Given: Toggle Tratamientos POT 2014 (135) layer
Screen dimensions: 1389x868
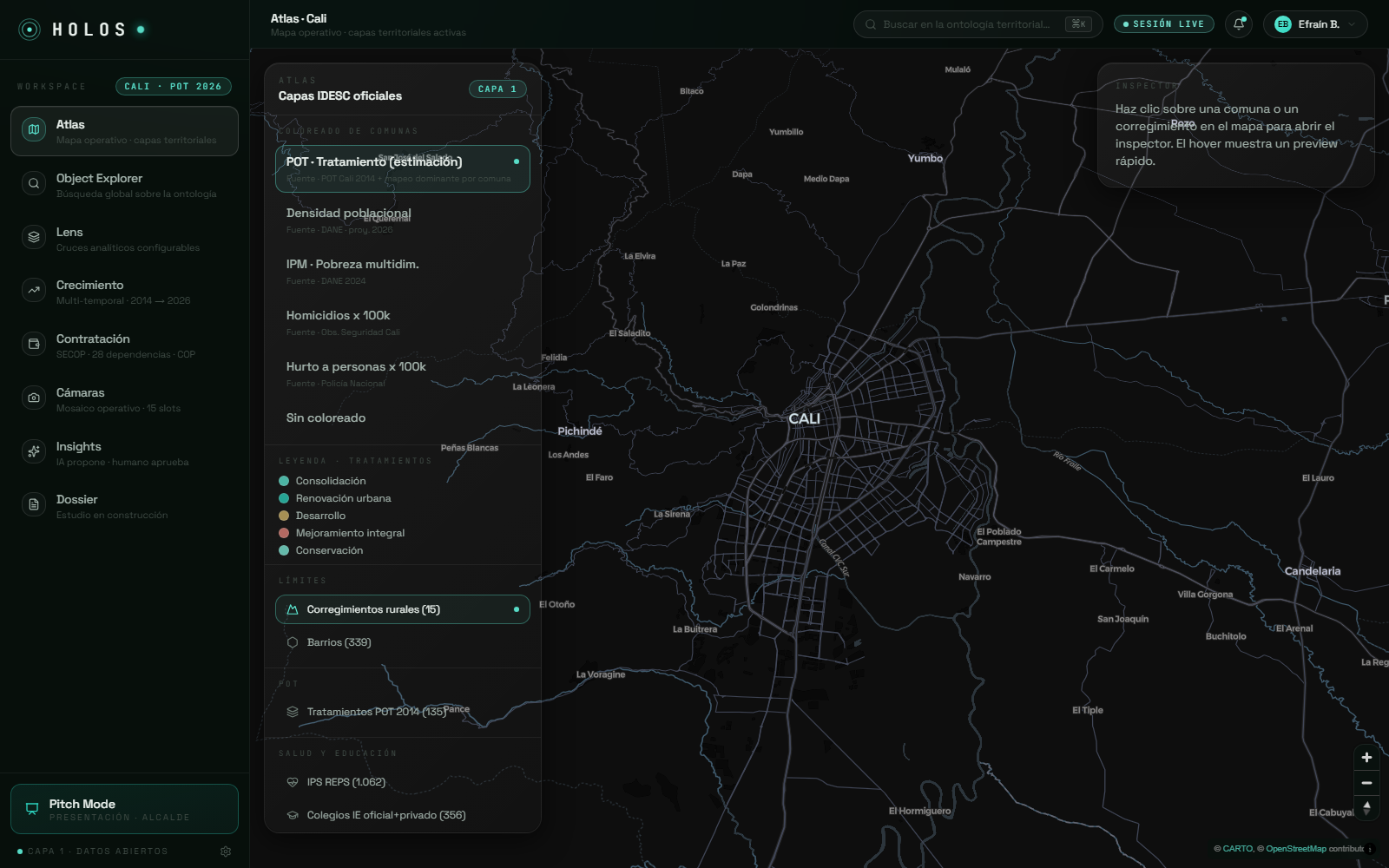Looking at the screenshot, I should 403,712.
